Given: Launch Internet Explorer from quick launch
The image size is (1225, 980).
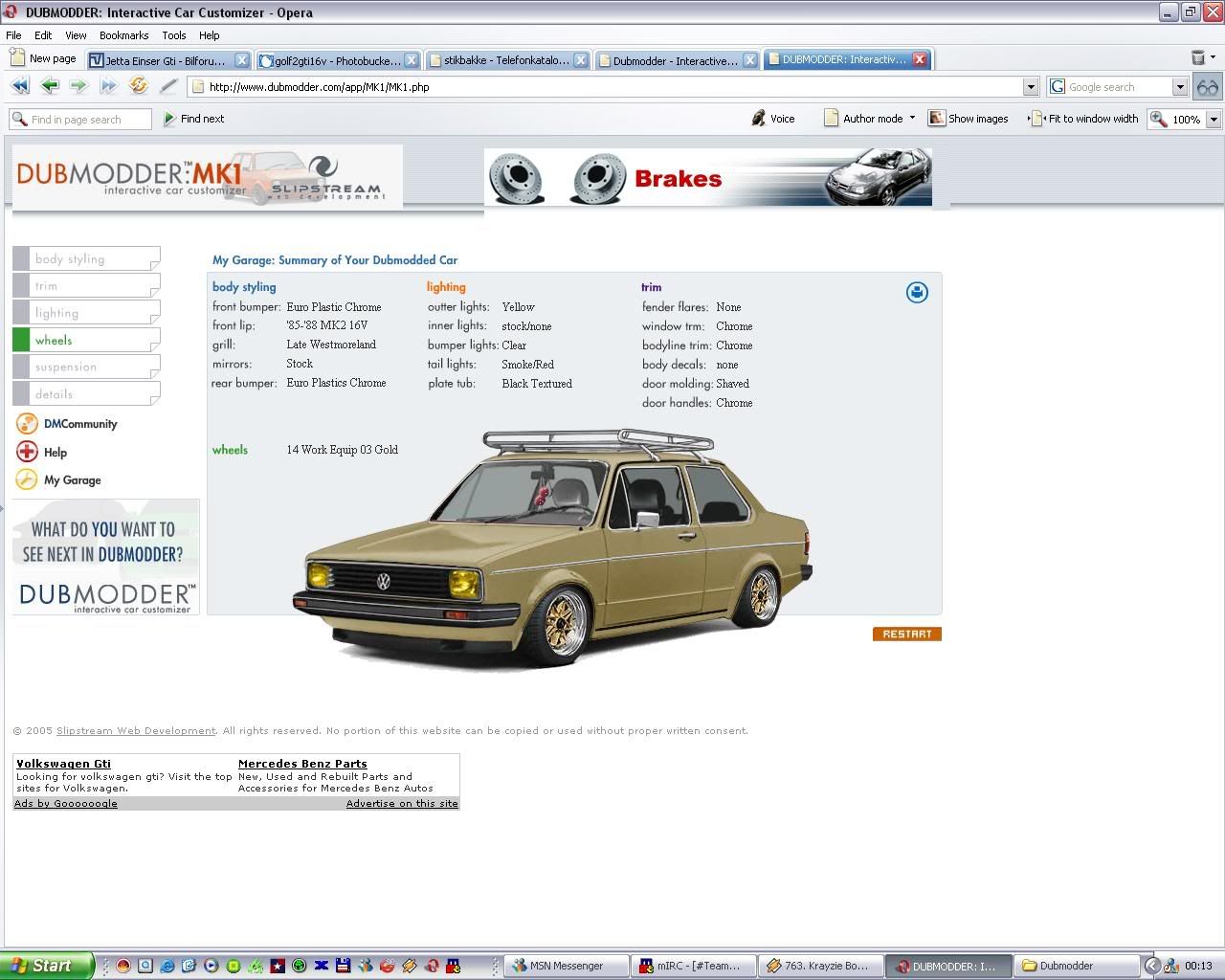Looking at the screenshot, I should pos(167,966).
